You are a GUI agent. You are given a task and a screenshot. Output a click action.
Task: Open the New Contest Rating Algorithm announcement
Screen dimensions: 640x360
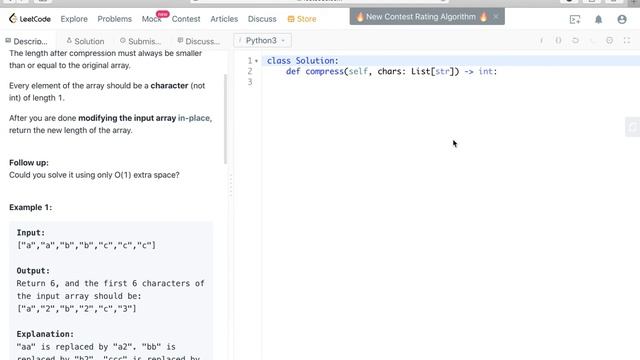pos(421,17)
